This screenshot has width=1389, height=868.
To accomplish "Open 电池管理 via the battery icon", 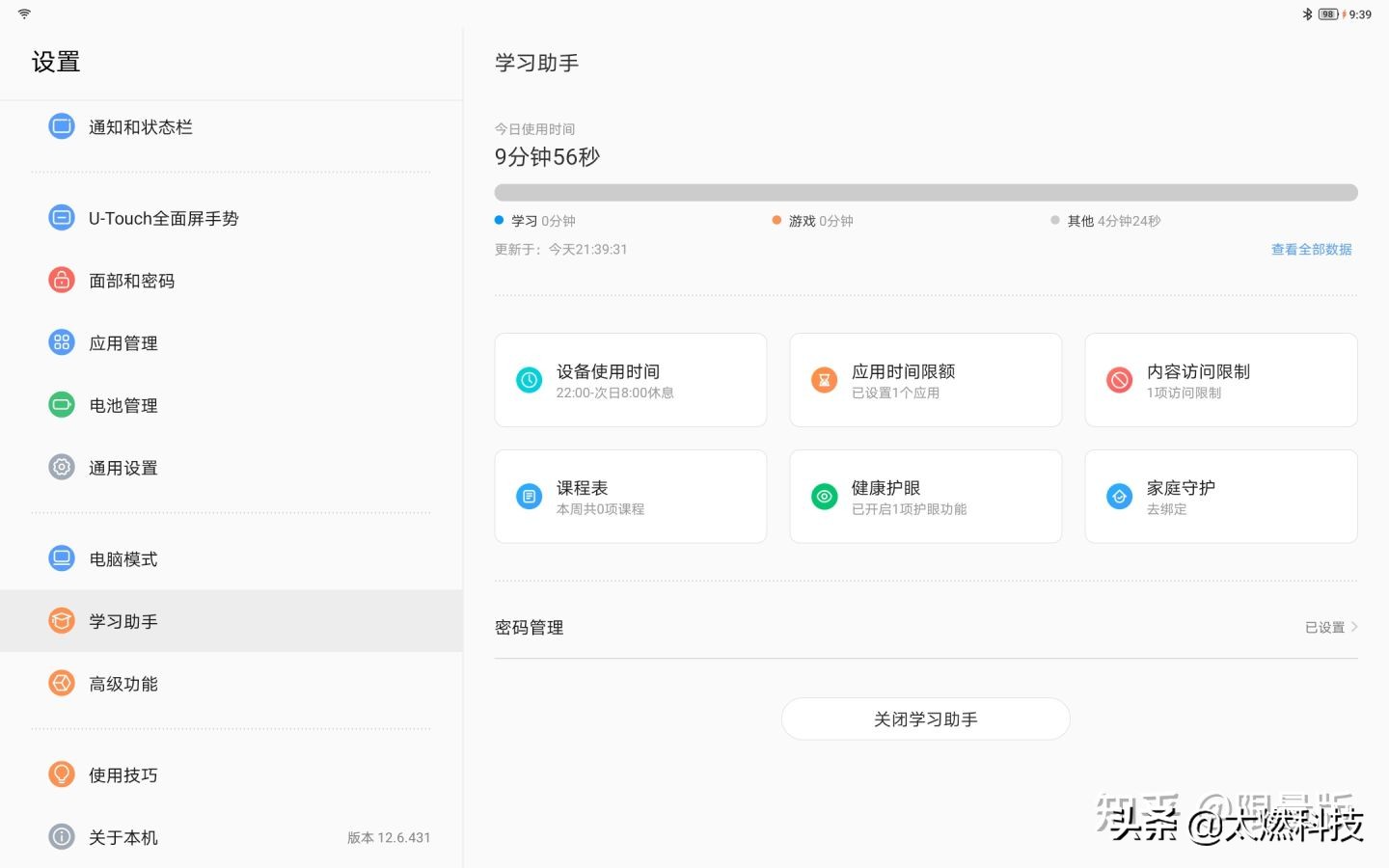I will click(x=61, y=404).
